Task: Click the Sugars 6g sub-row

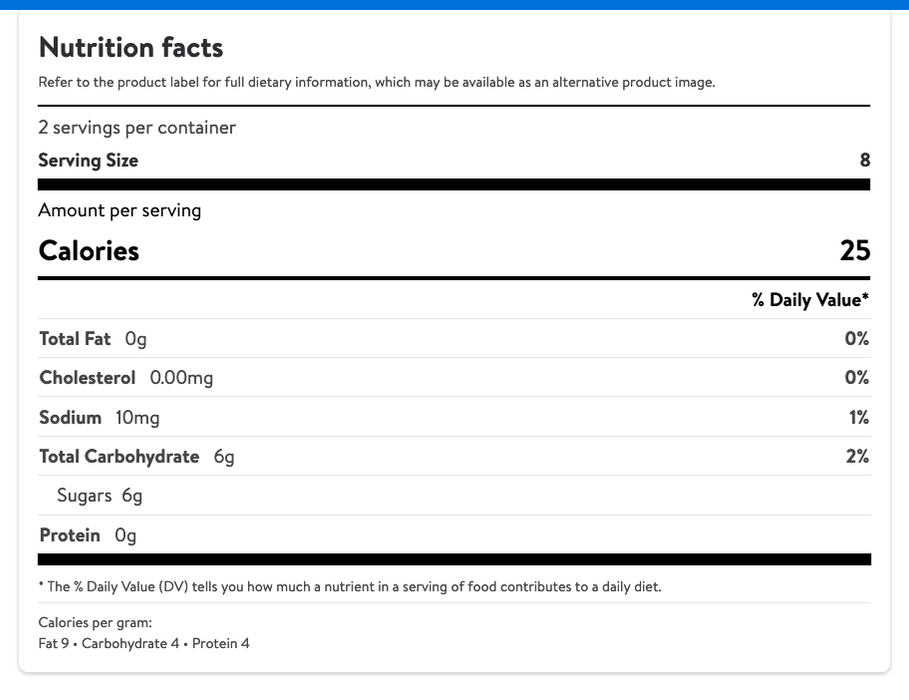Action: (454, 496)
